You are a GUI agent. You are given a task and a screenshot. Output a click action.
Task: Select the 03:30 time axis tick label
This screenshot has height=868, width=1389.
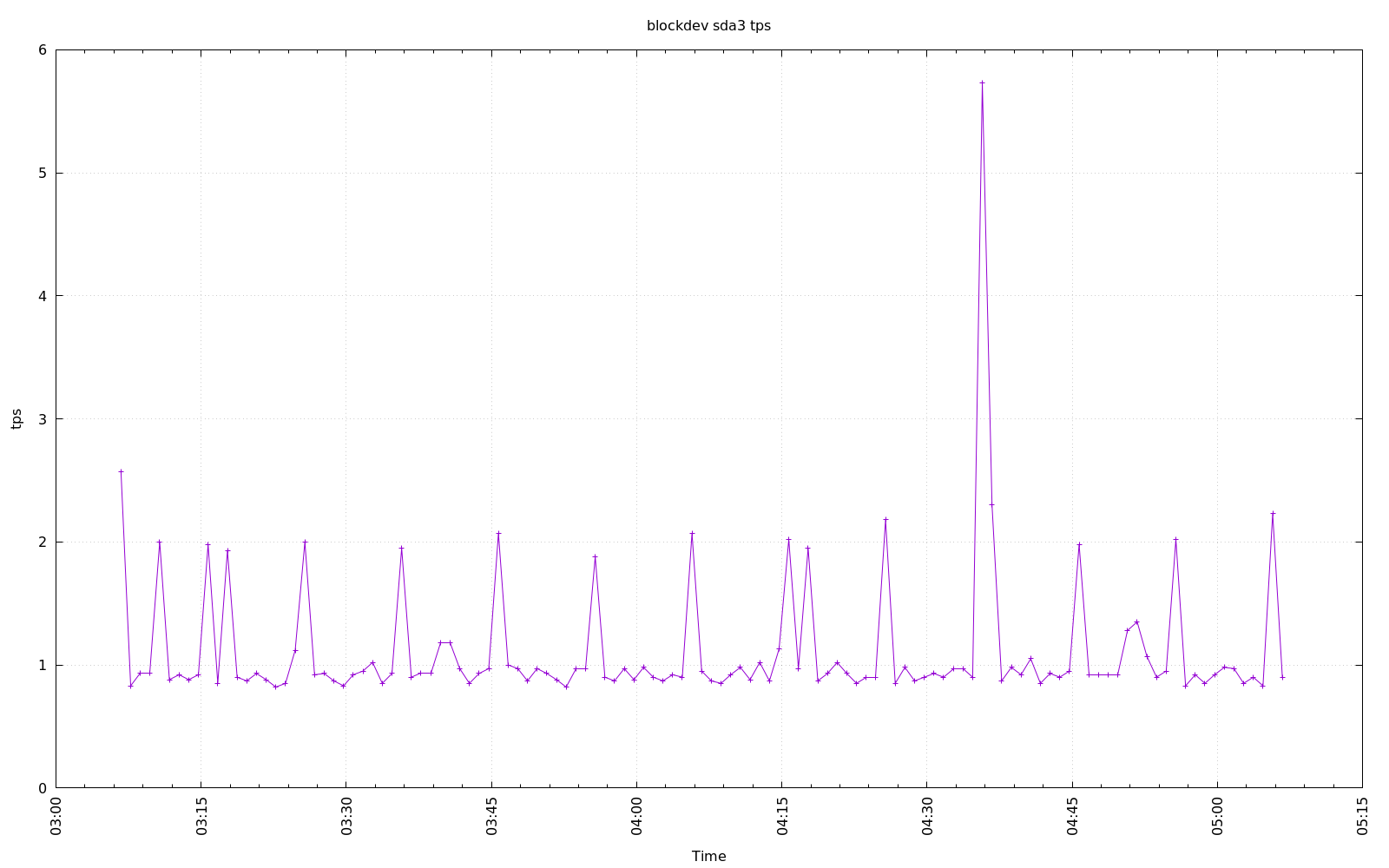pos(346,818)
